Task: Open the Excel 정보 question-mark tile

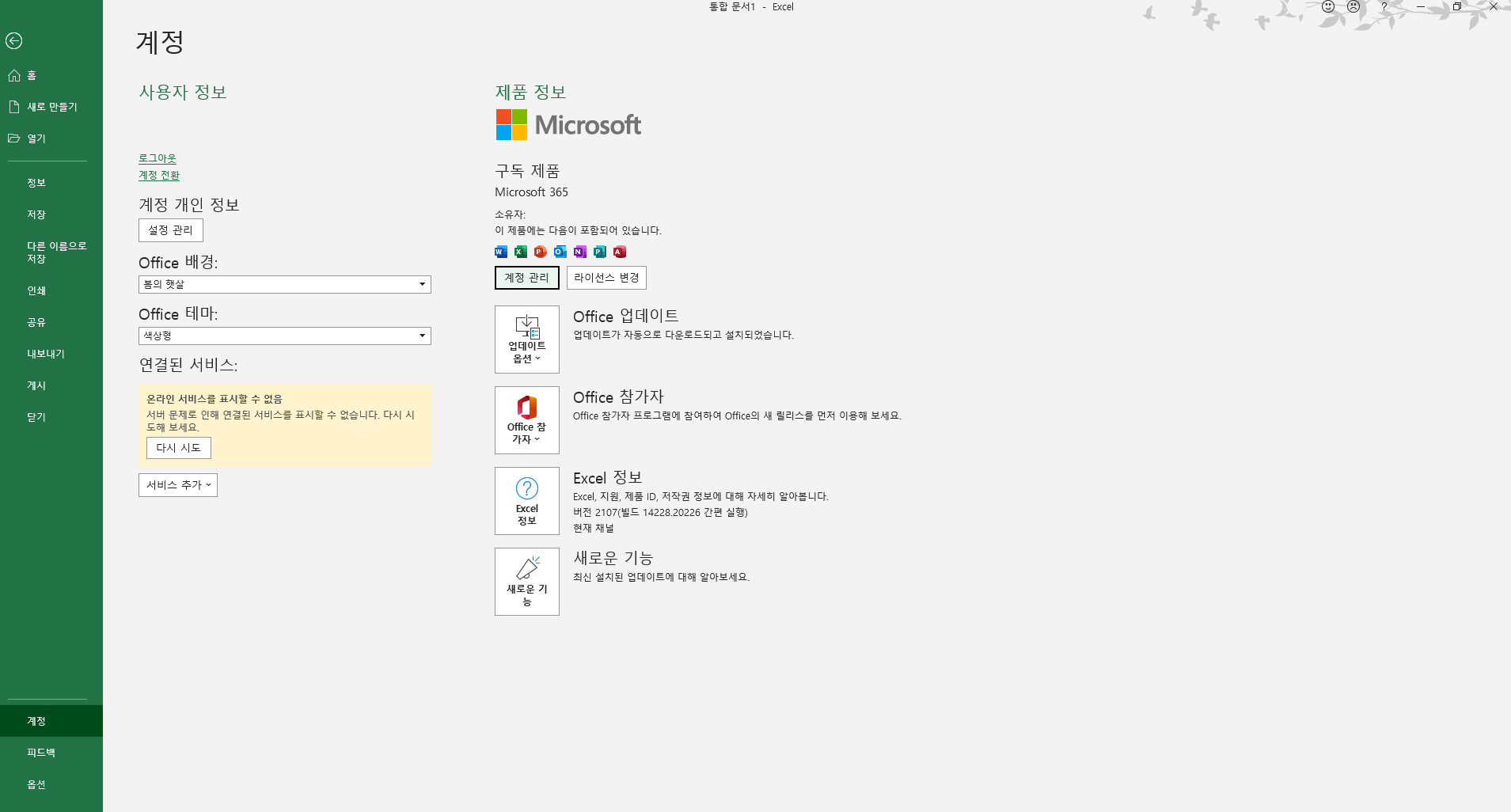Action: click(x=527, y=501)
